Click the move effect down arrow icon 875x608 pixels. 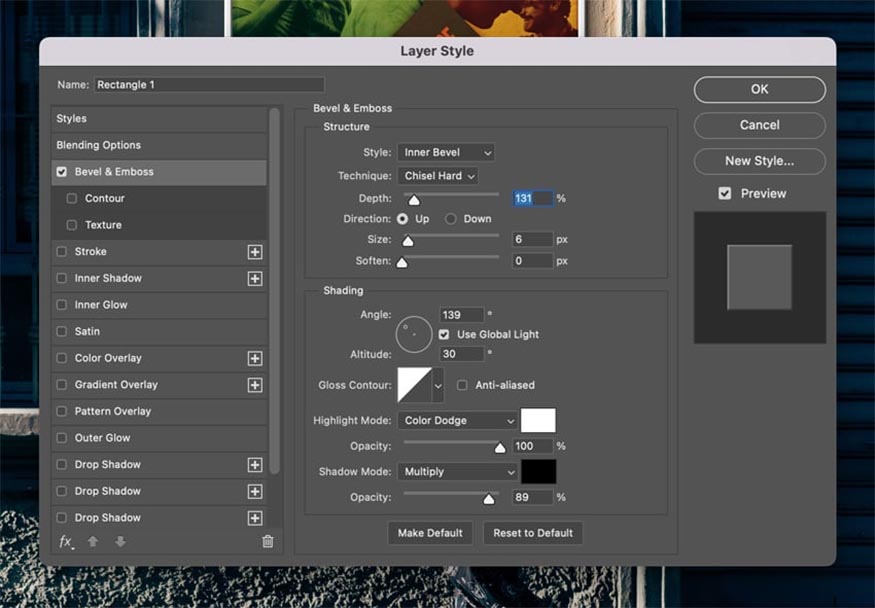(x=121, y=542)
